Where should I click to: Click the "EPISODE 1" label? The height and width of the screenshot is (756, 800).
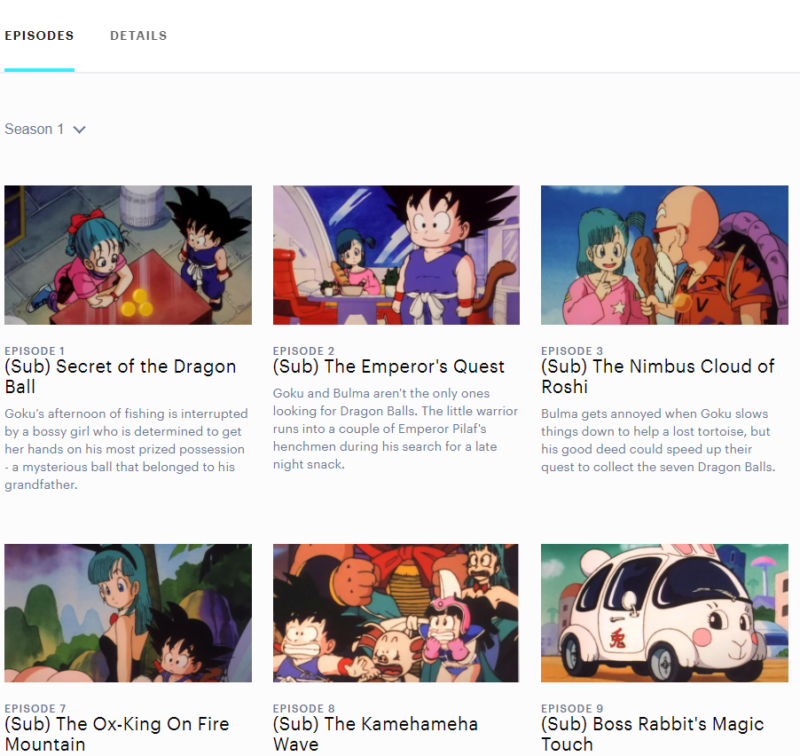click(x=35, y=351)
